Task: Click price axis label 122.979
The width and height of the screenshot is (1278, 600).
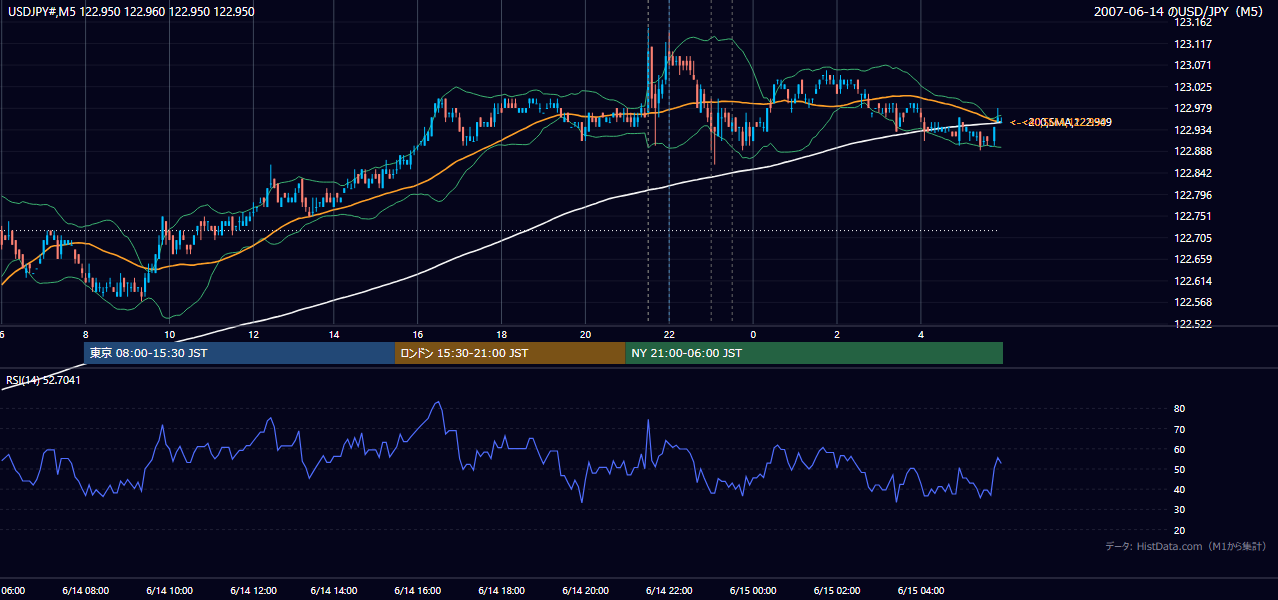Action: 1193,108
